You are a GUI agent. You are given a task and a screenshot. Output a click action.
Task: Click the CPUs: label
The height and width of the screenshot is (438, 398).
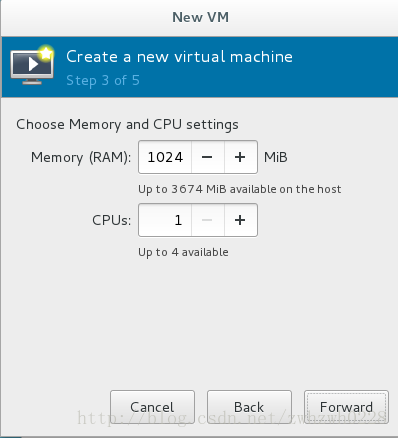click(112, 220)
